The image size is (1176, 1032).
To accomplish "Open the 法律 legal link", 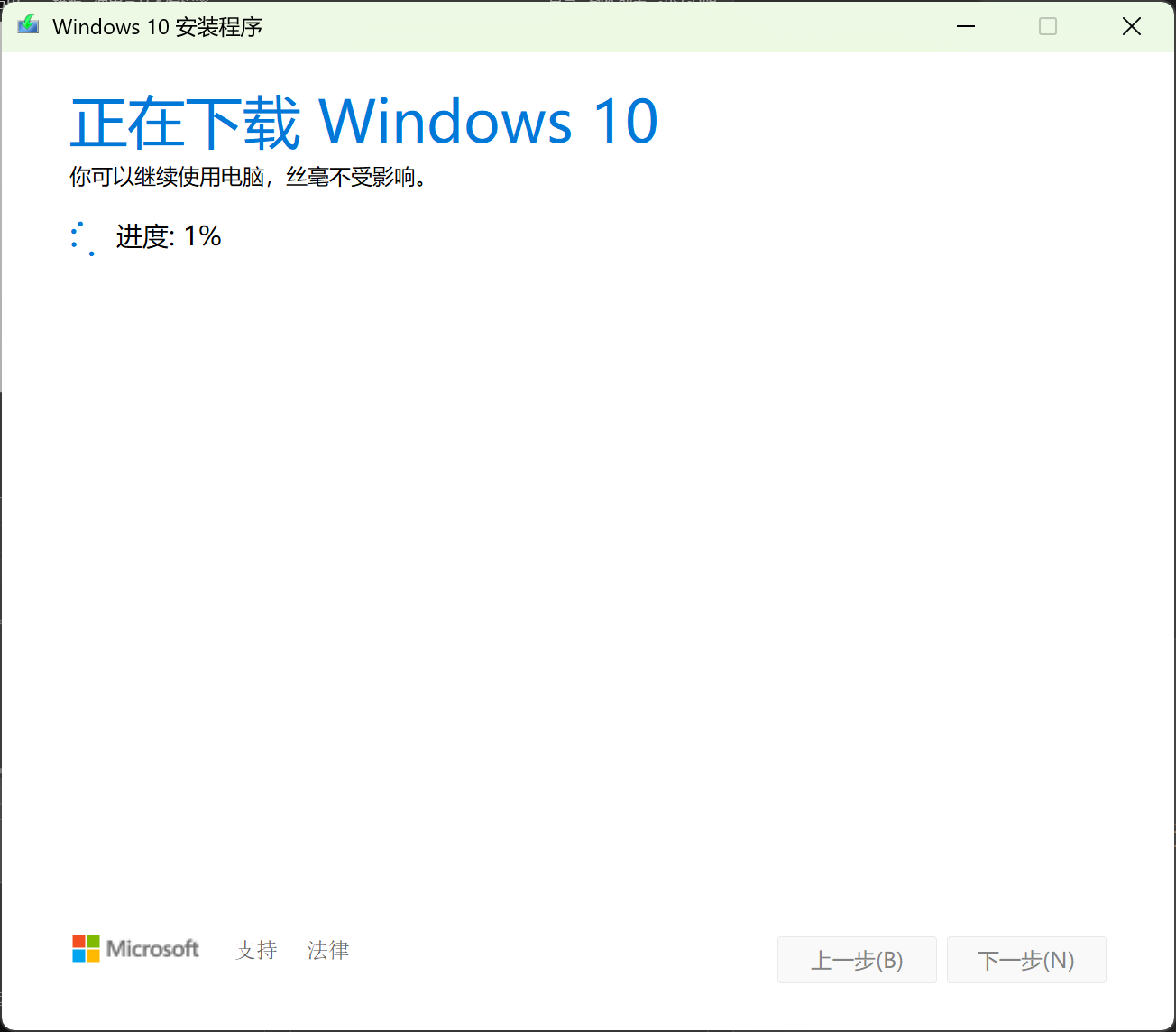I will pyautogui.click(x=328, y=950).
